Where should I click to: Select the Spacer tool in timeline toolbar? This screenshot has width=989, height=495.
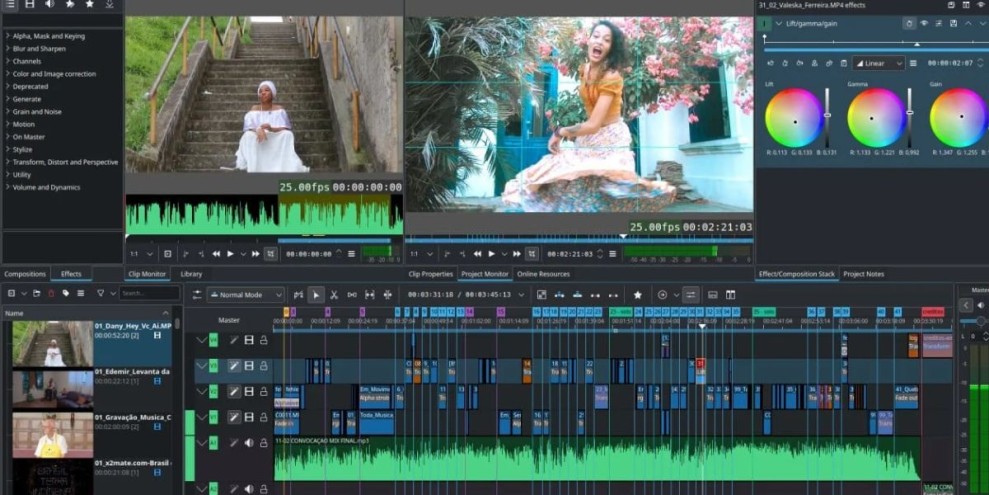coord(352,294)
